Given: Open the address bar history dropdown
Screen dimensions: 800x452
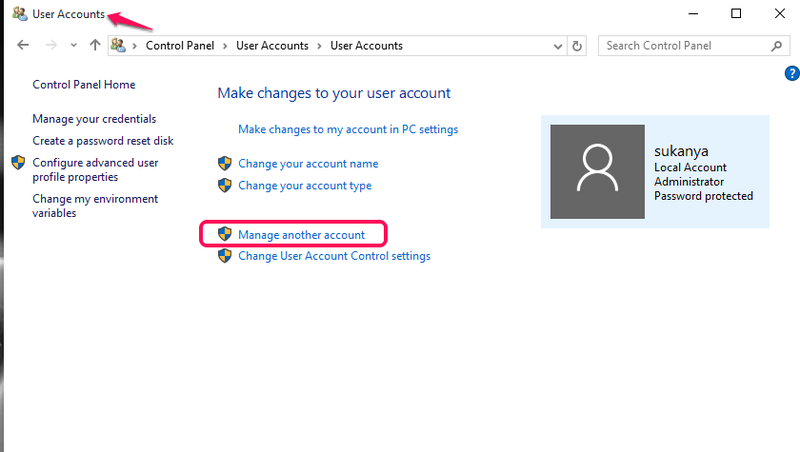Looking at the screenshot, I should (x=558, y=46).
